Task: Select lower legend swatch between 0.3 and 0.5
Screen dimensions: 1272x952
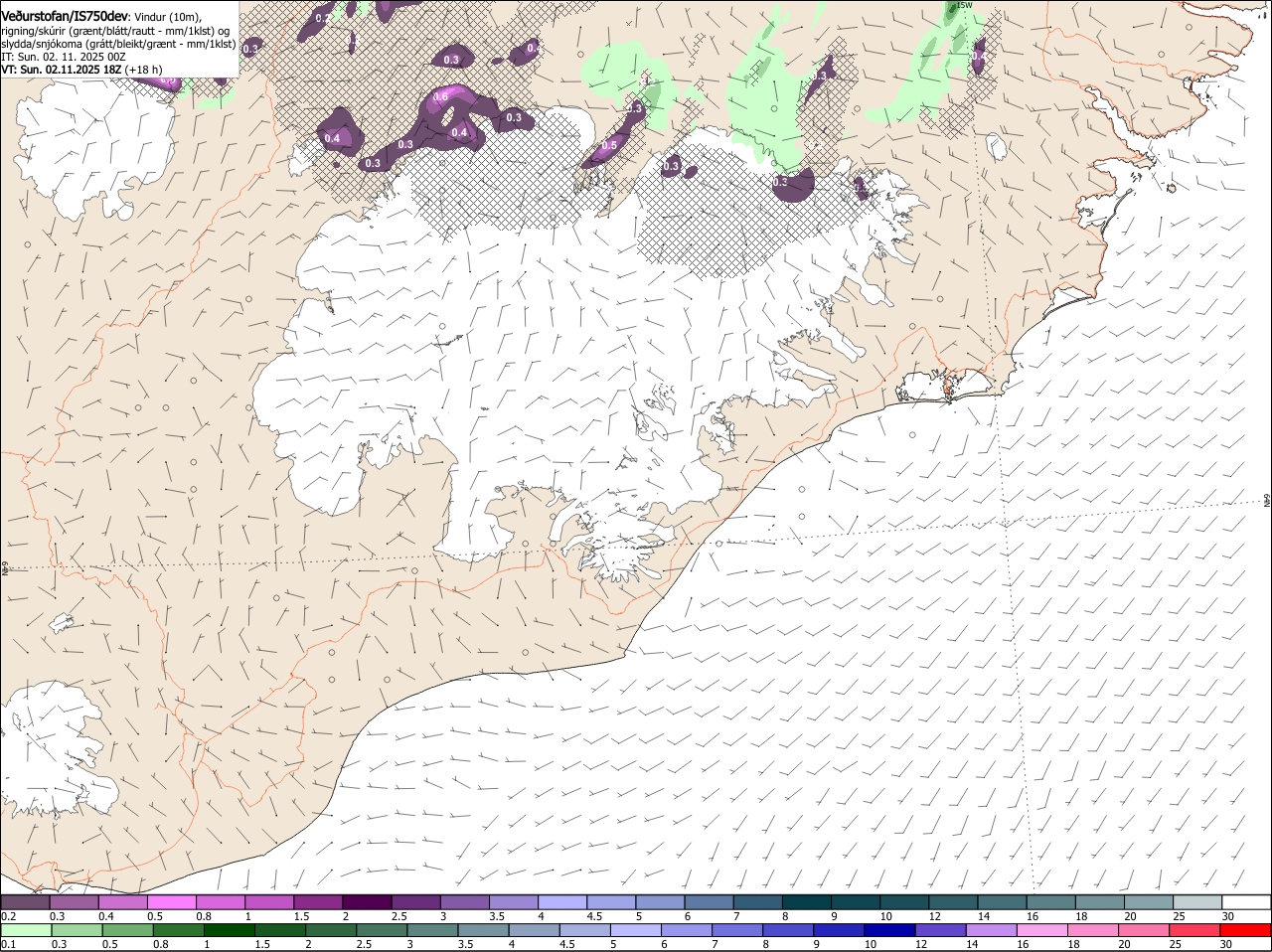Action: (x=77, y=930)
